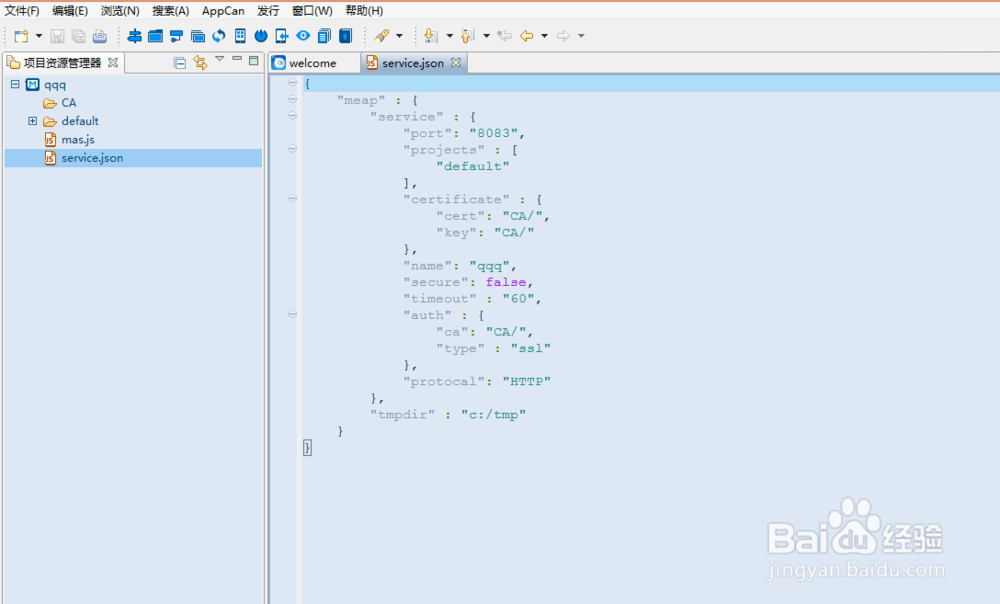Click the Save All toolbar icon
The image size is (1000, 604).
coord(78,36)
